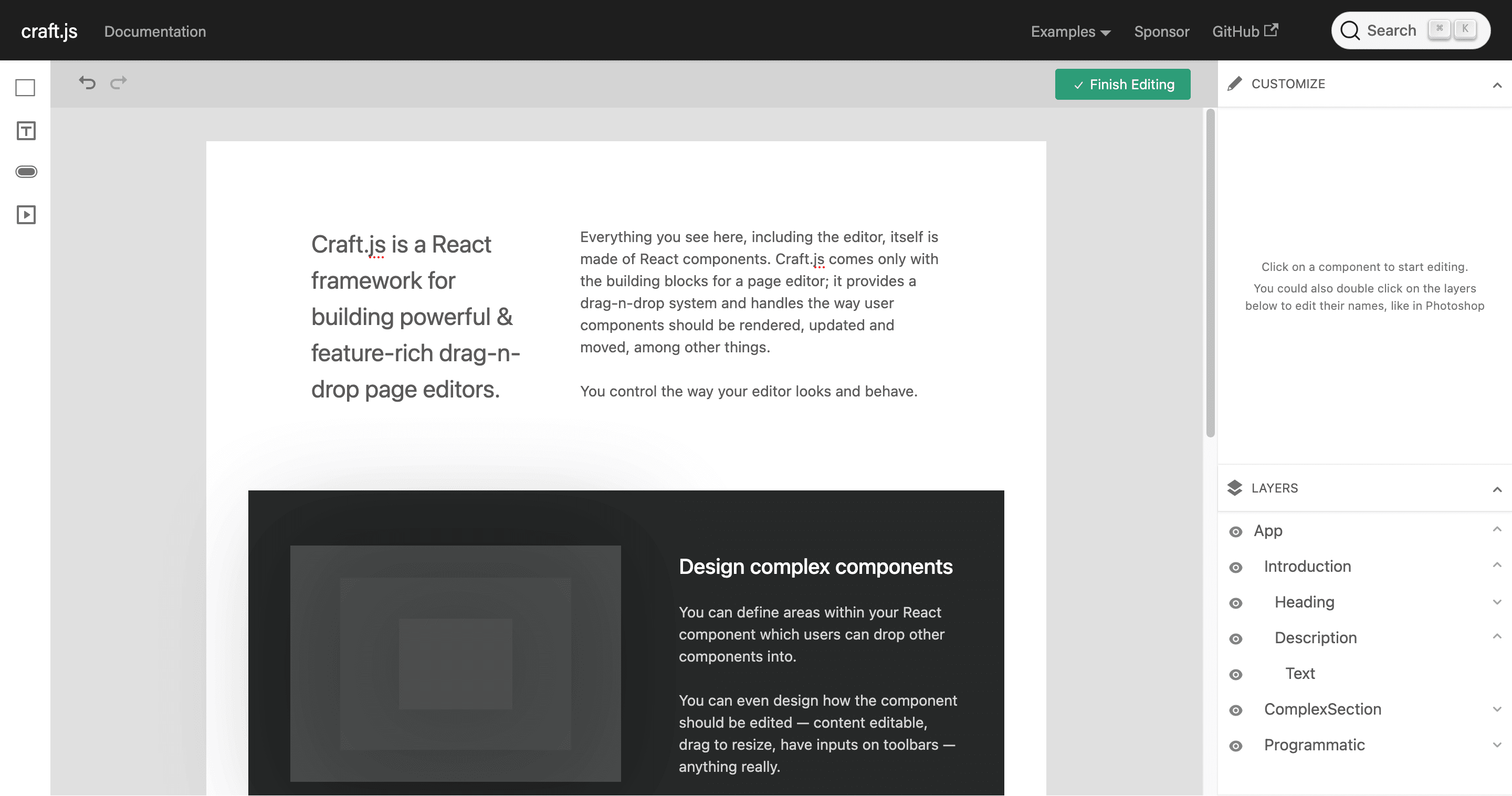Click the search magnifier icon
The height and width of the screenshot is (796, 1512).
tap(1349, 30)
